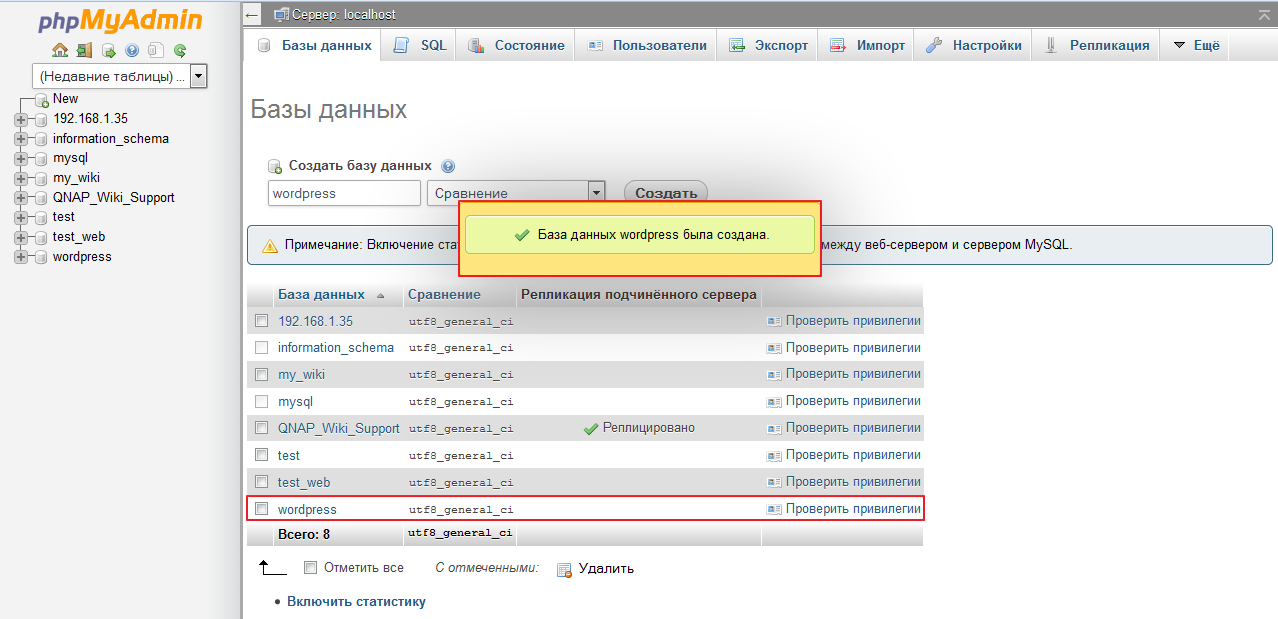Click Проверить привилегии for wordpress row
1278x619 pixels.
coord(844,509)
